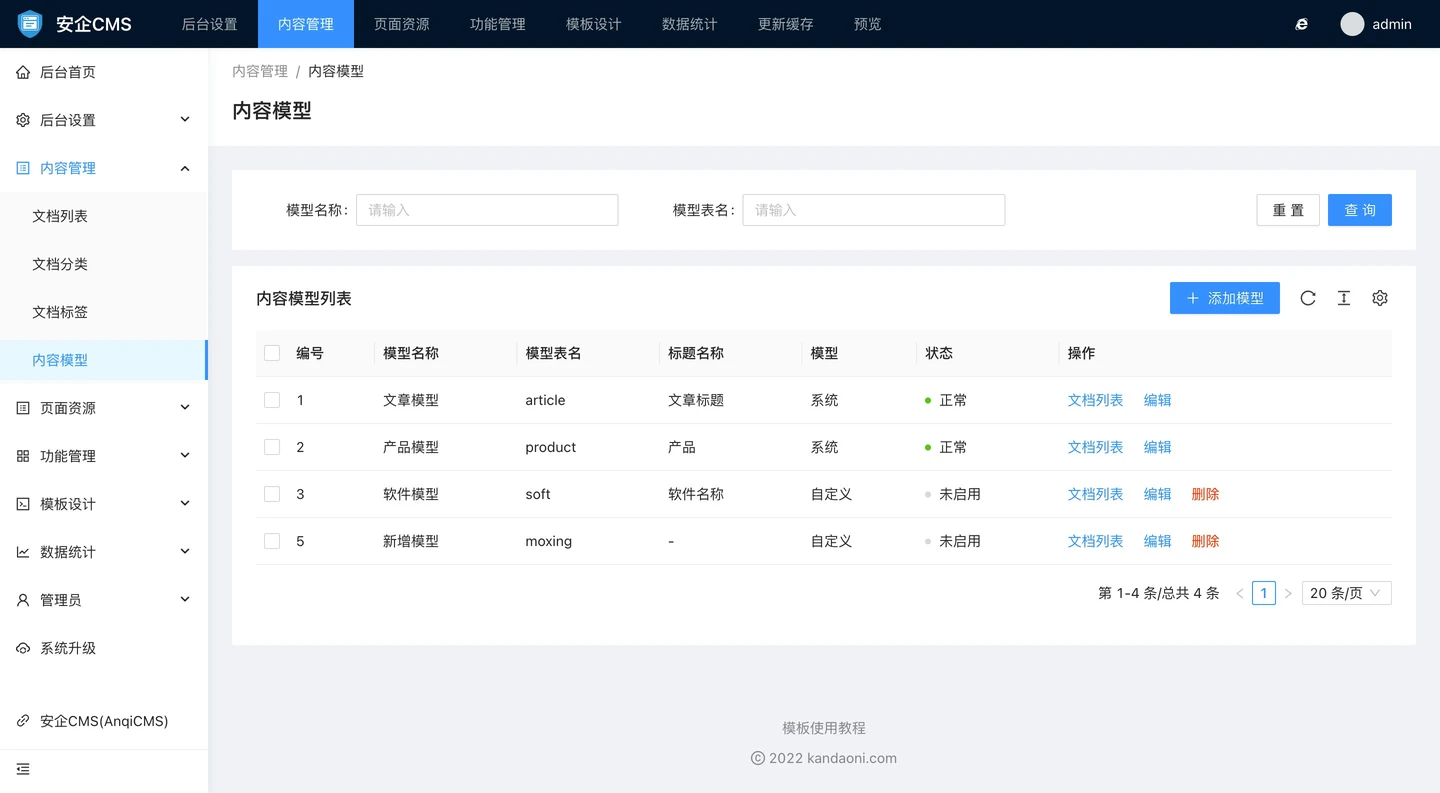
Task: Open the 数据统计 top navigation item
Action: [689, 24]
